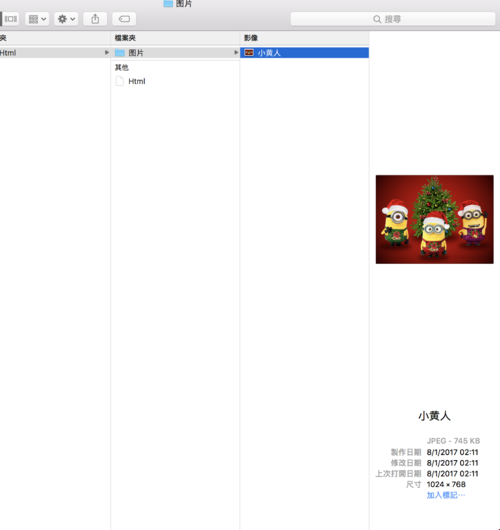Click the 加入標記 link
Image resolution: width=500 pixels, height=530 pixels.
click(x=446, y=495)
